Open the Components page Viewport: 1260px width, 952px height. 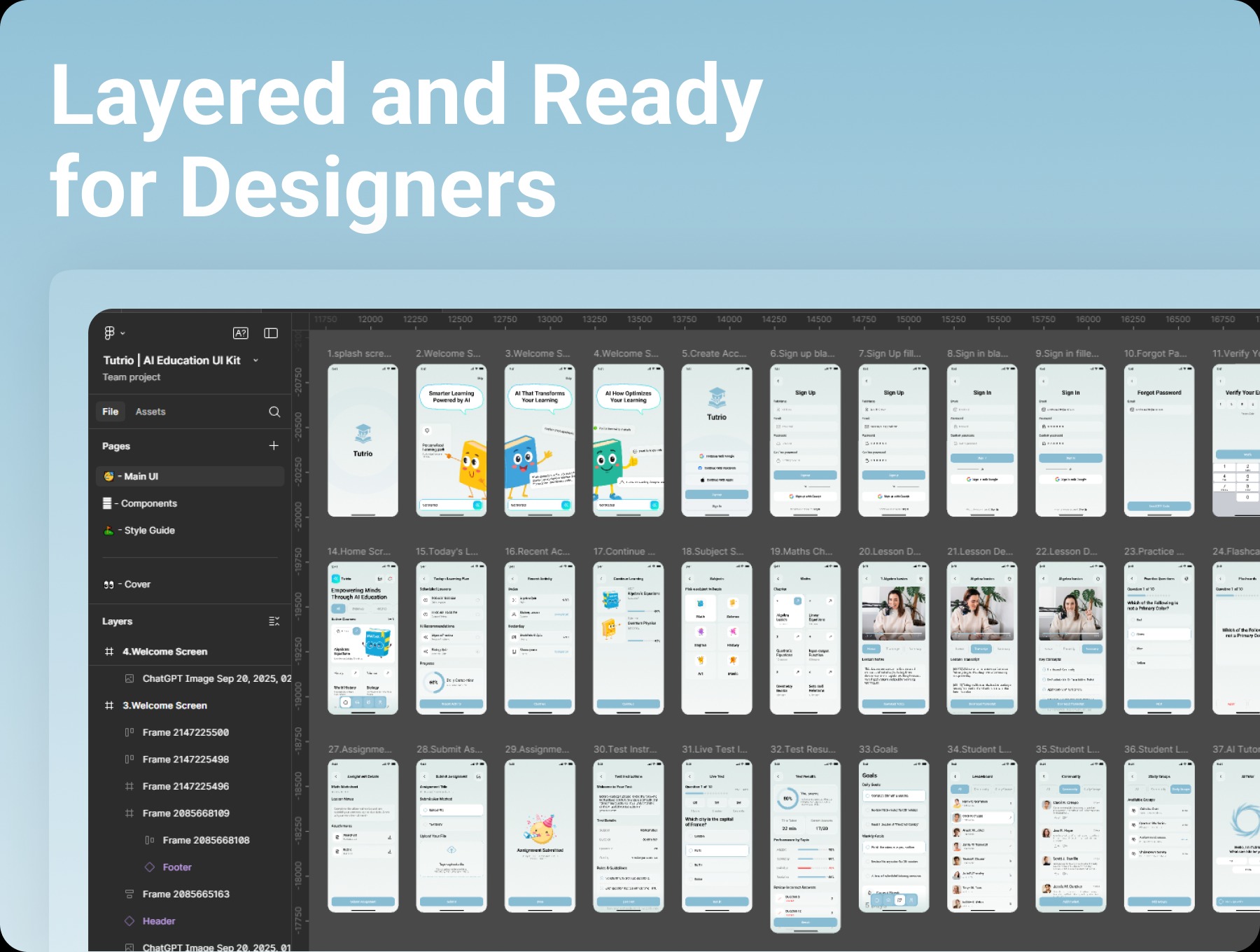coord(149,503)
